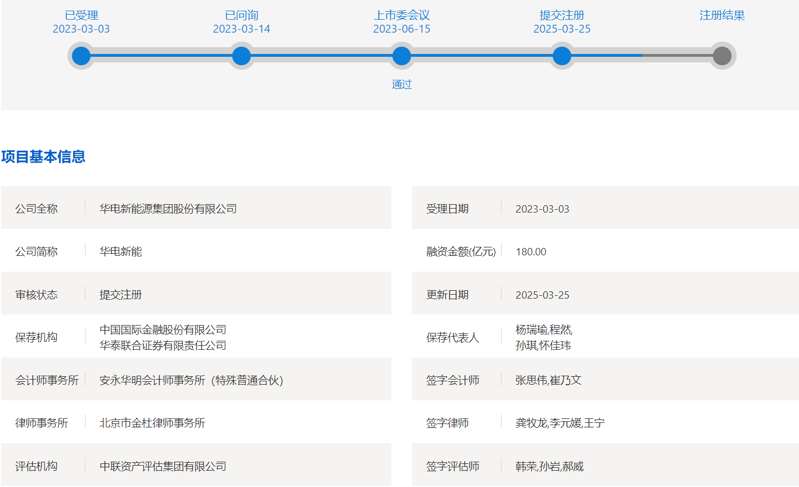
Task: Click the 公司全称 field label
Action: coord(36,209)
